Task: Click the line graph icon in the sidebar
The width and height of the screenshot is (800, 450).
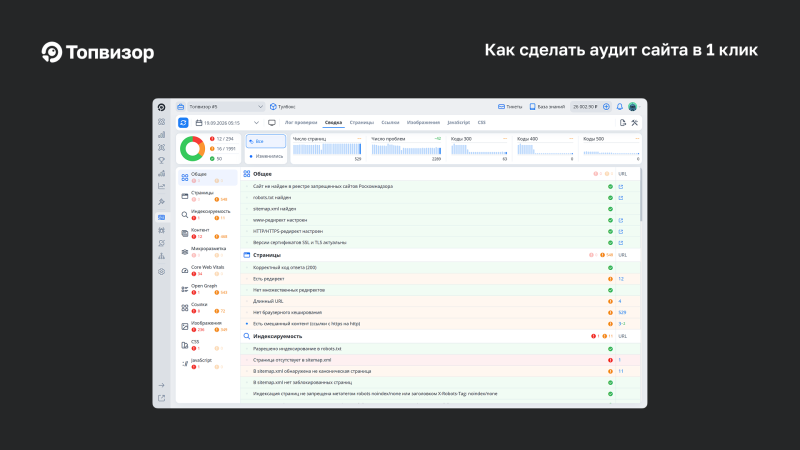Action: [x=161, y=186]
